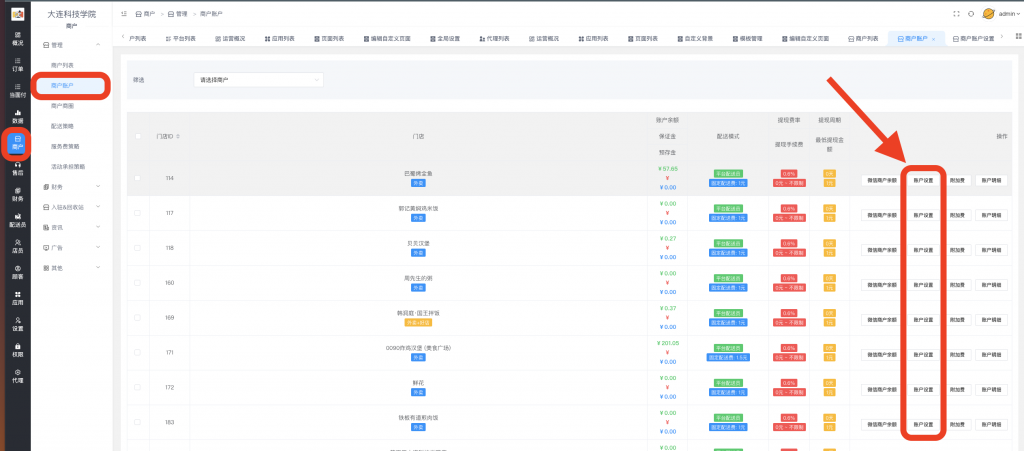Click the refresh icon beside admin
Screen dimensions: 1024x451
click(x=971, y=14)
